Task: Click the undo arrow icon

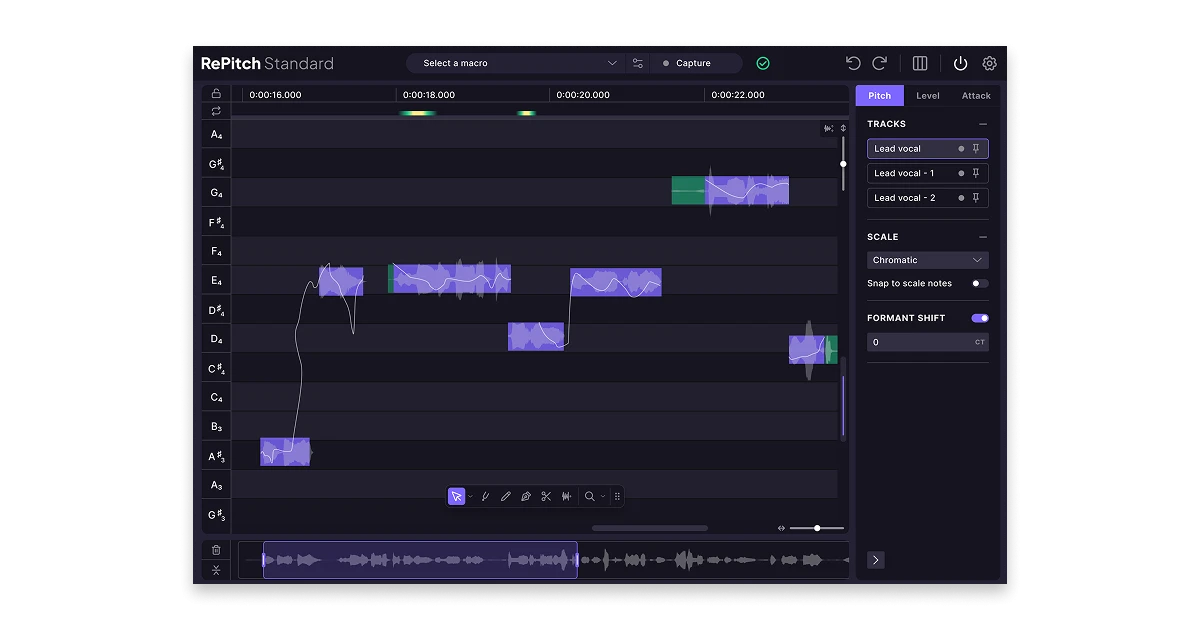Action: pyautogui.click(x=853, y=63)
